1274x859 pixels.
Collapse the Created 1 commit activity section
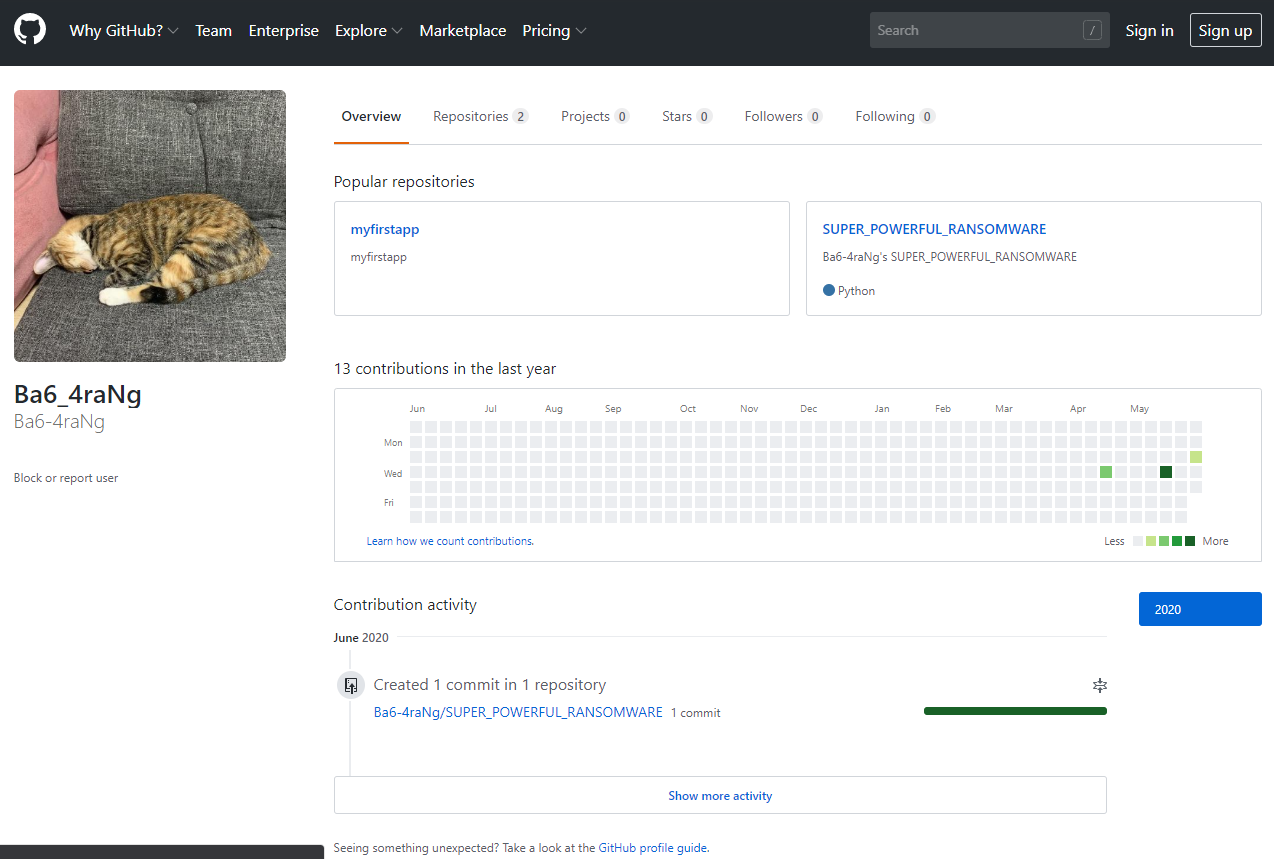[x=1100, y=685]
